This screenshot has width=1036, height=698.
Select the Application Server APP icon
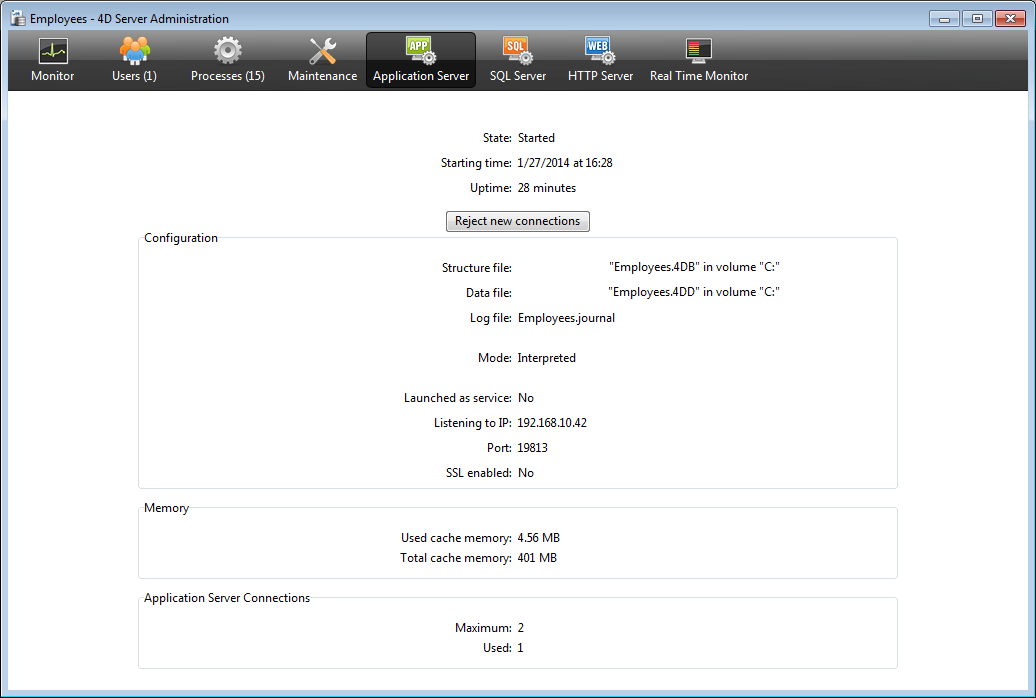420,50
